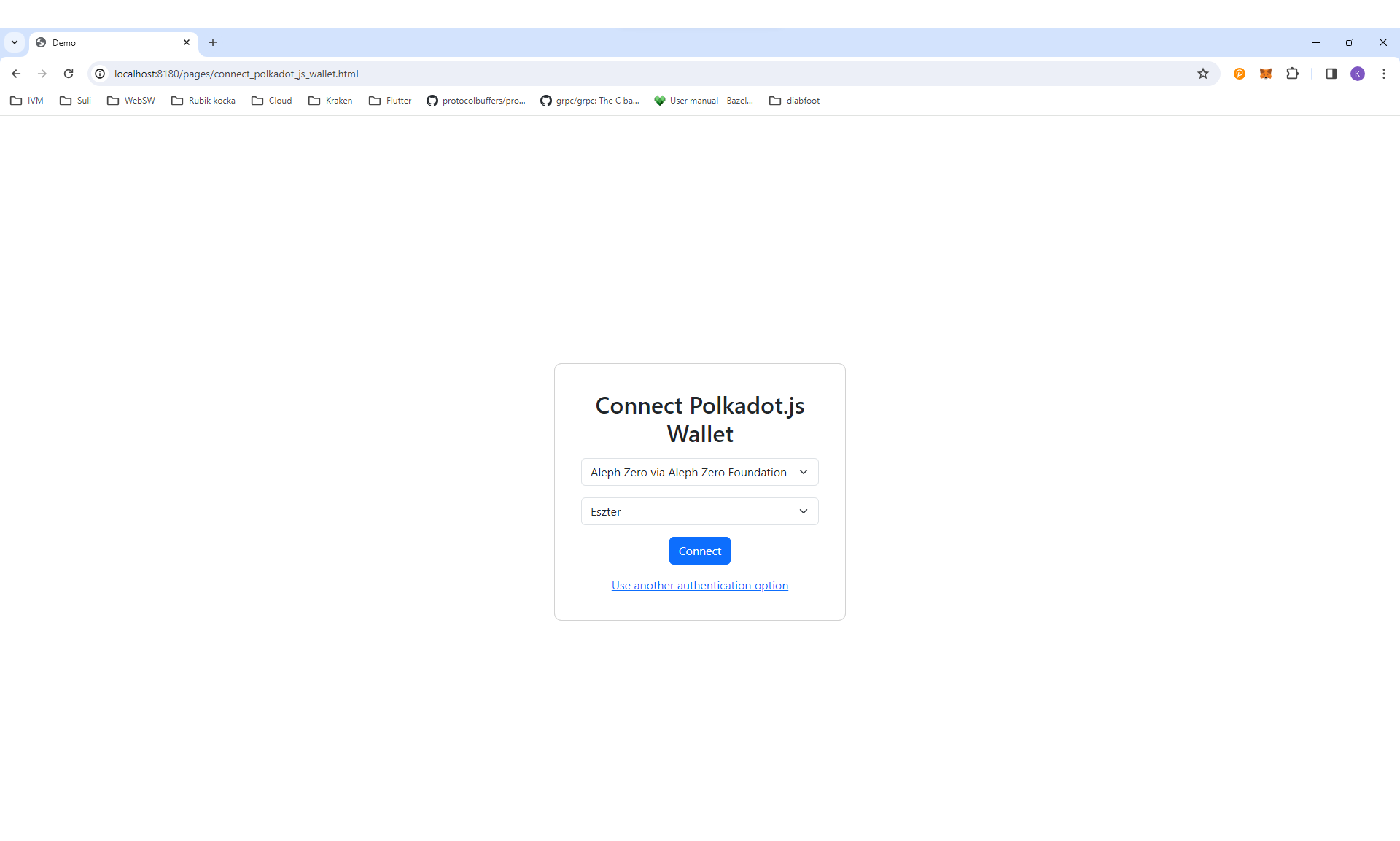Reload the current page

point(69,74)
